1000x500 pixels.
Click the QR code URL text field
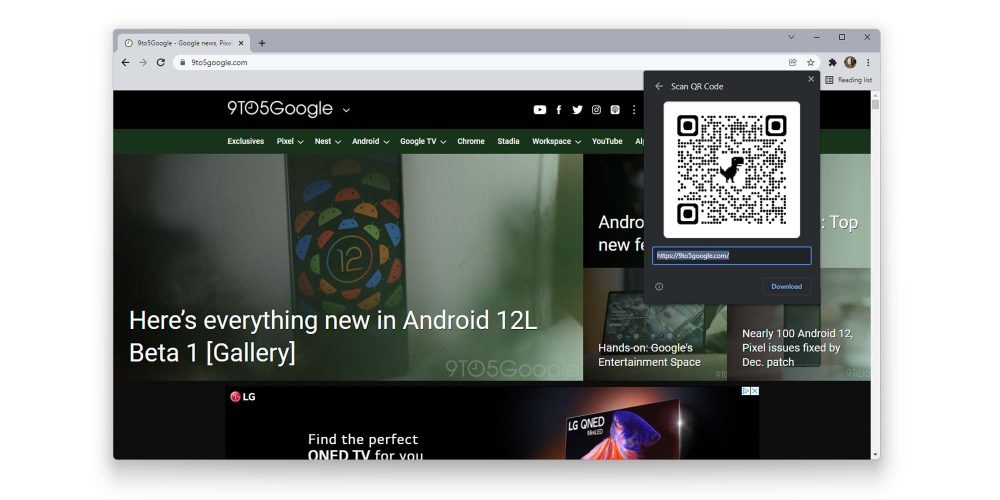pyautogui.click(x=731, y=256)
